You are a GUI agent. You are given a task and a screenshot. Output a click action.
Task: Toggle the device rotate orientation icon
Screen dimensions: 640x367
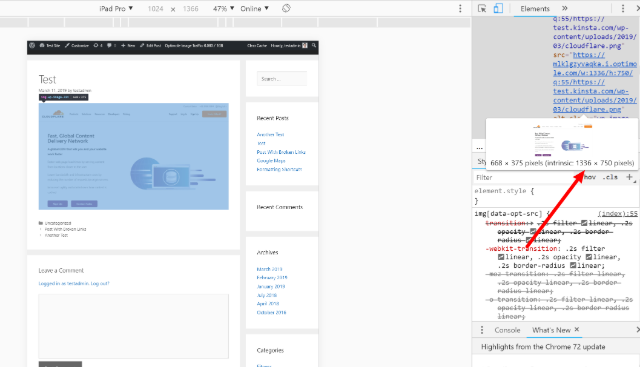click(286, 8)
